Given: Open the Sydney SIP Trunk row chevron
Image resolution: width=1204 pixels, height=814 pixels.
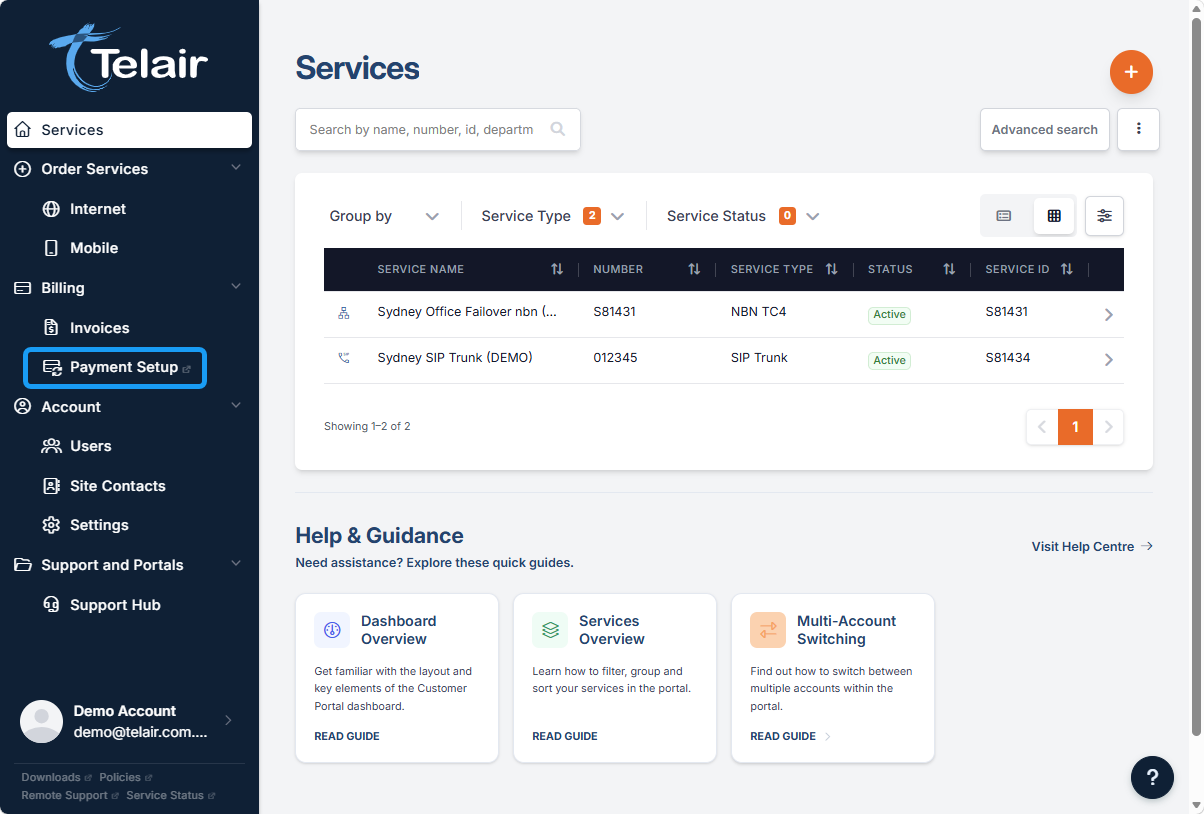Looking at the screenshot, I should click(1108, 359).
